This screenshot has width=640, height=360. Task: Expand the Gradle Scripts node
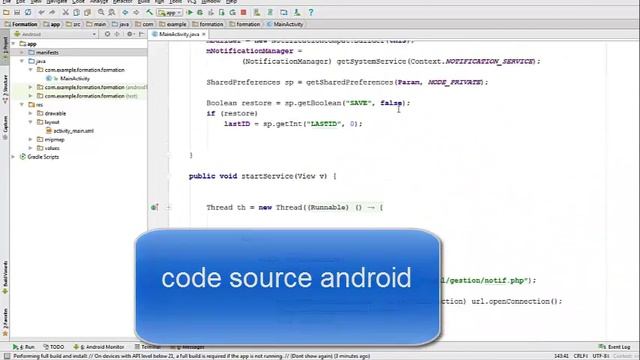coord(13,157)
